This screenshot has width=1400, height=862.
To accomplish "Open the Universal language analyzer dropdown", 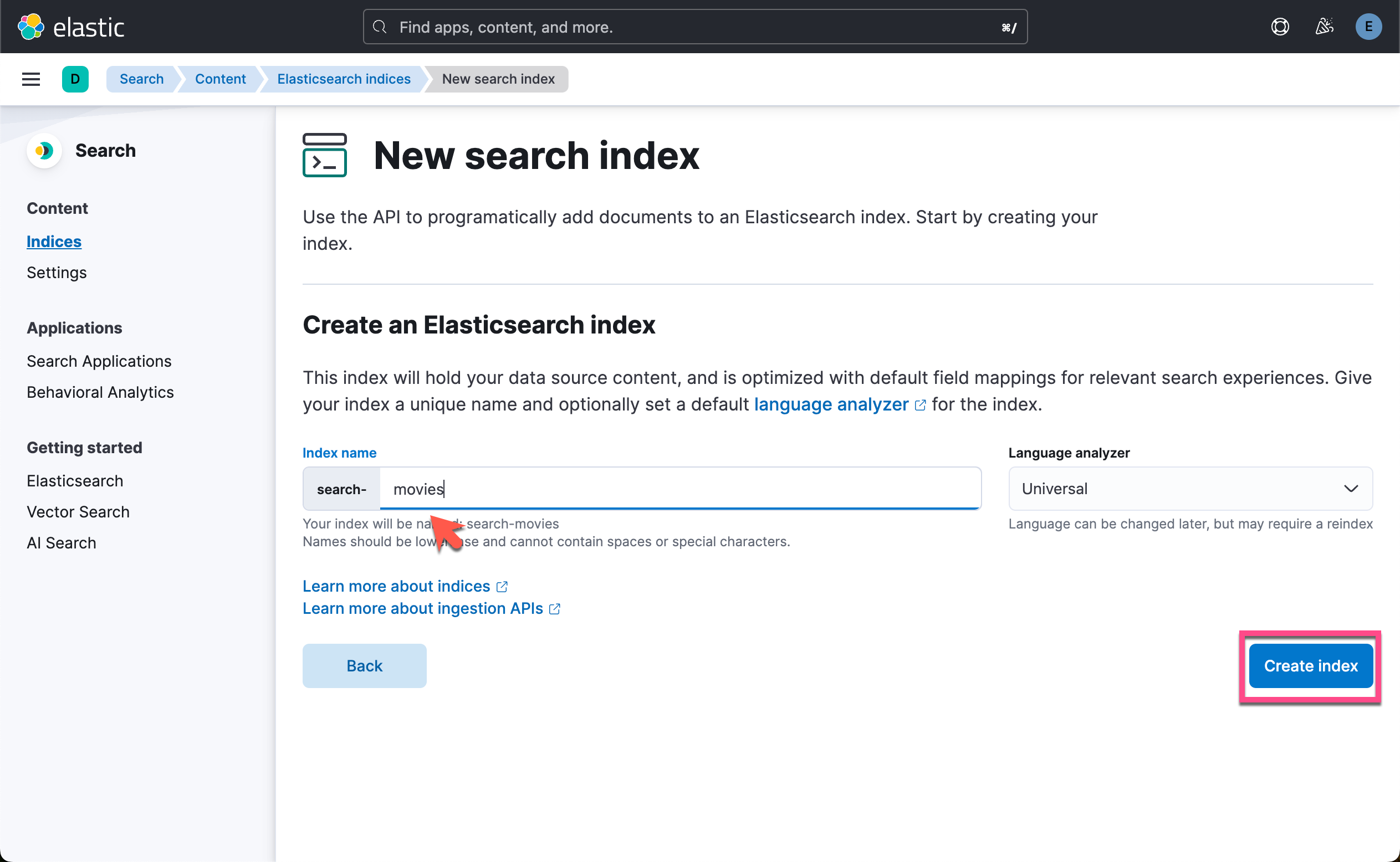I will pyautogui.click(x=1190, y=489).
